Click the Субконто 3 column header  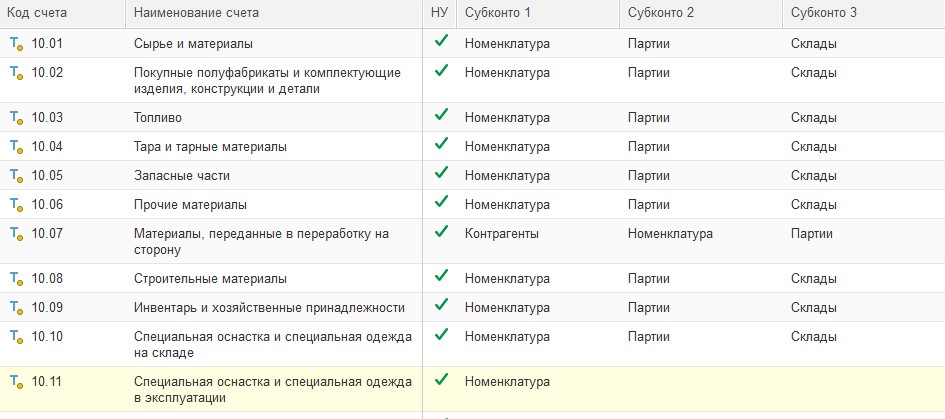click(825, 13)
